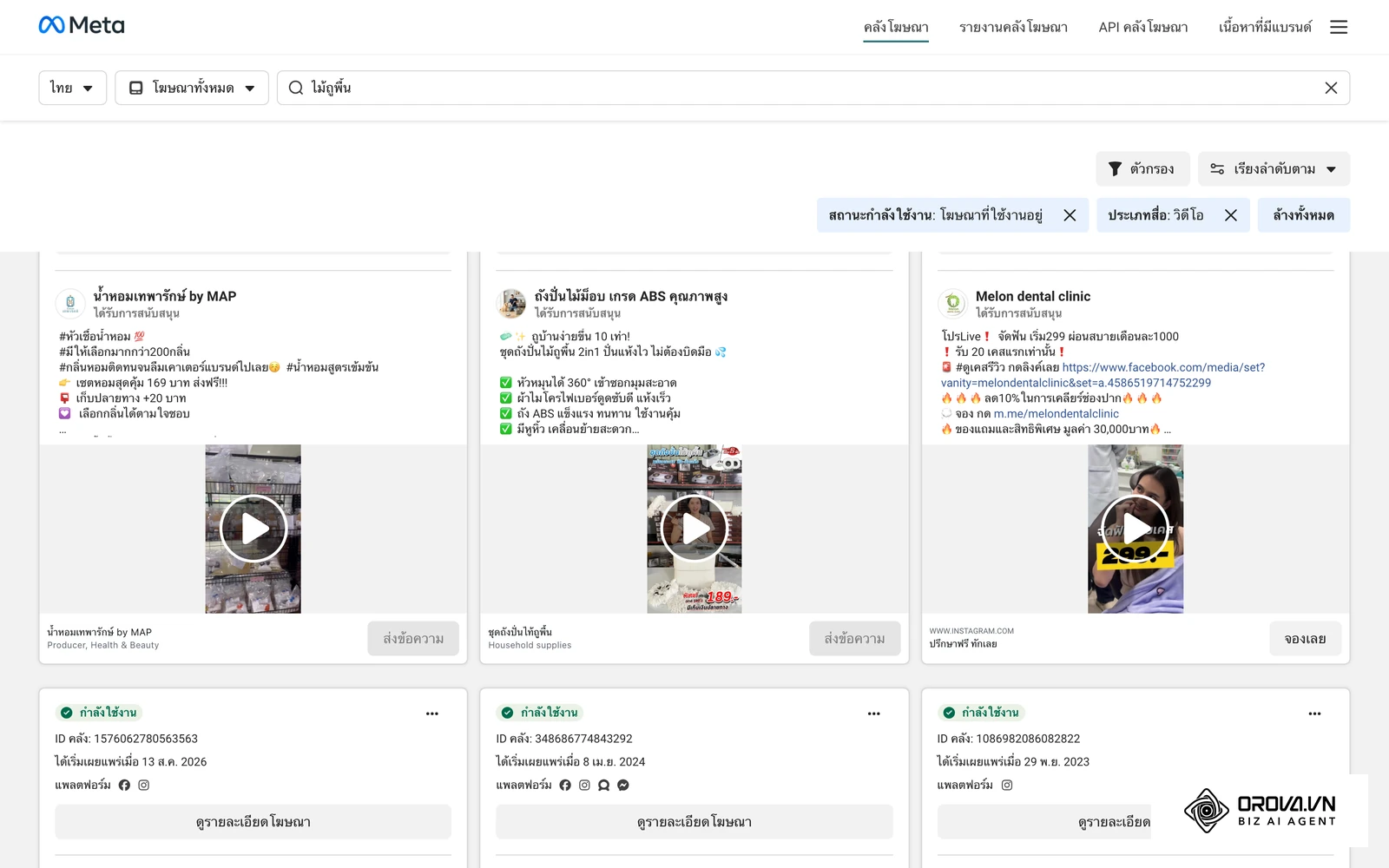
Task: View ad details for ID 1576062780563563
Action: (x=253, y=822)
